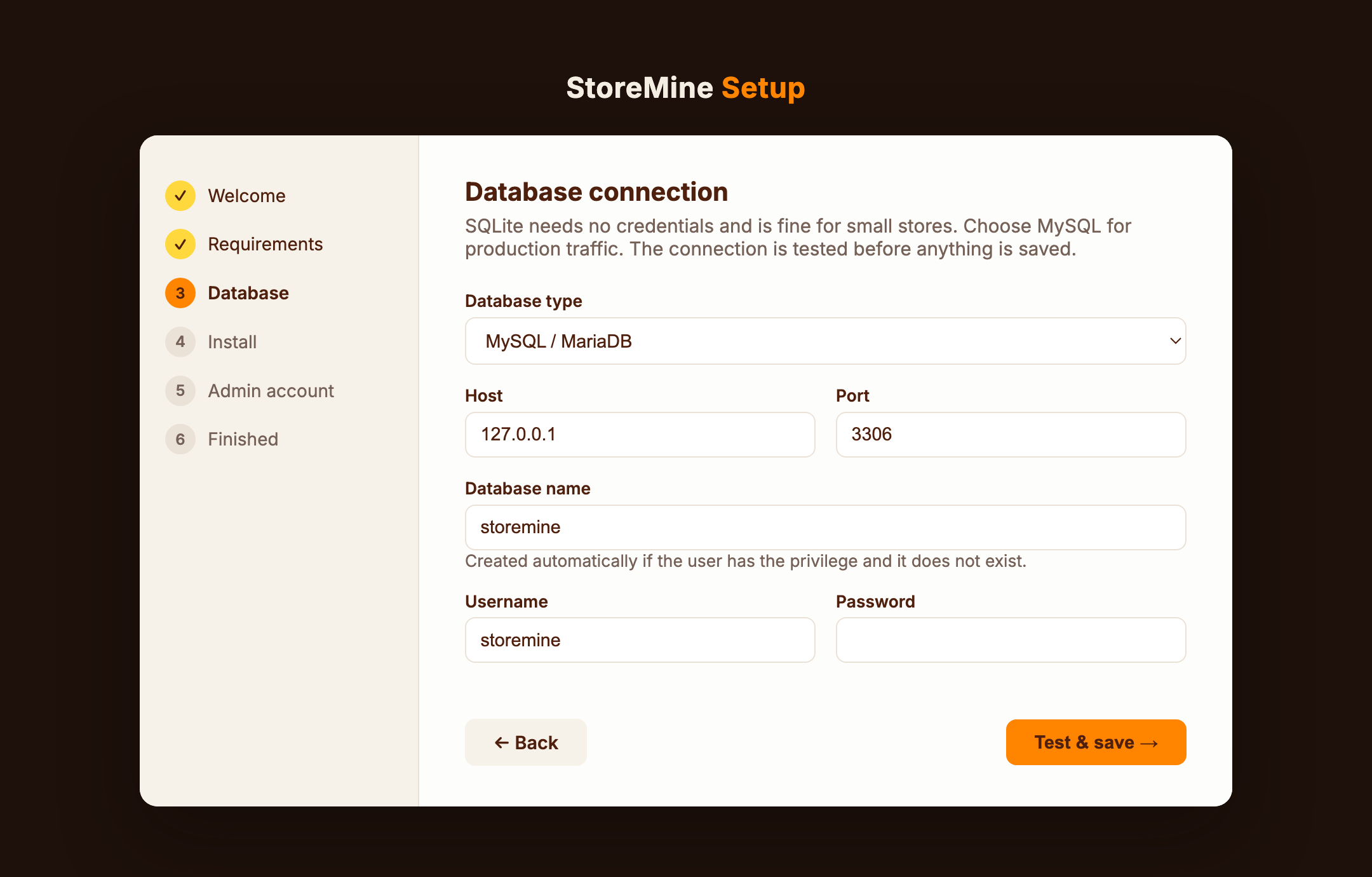Screen dimensions: 1372x877
Task: Click the 'SQLite needs no credentials' description
Action: click(798, 238)
